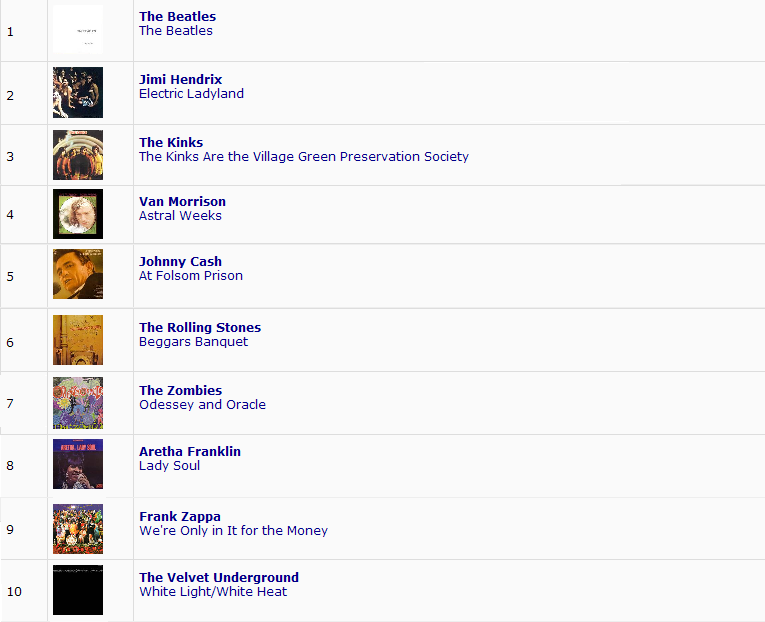The image size is (765, 622).
Task: Click Beggars Banquet album cover thumbnail
Action: coord(78,340)
